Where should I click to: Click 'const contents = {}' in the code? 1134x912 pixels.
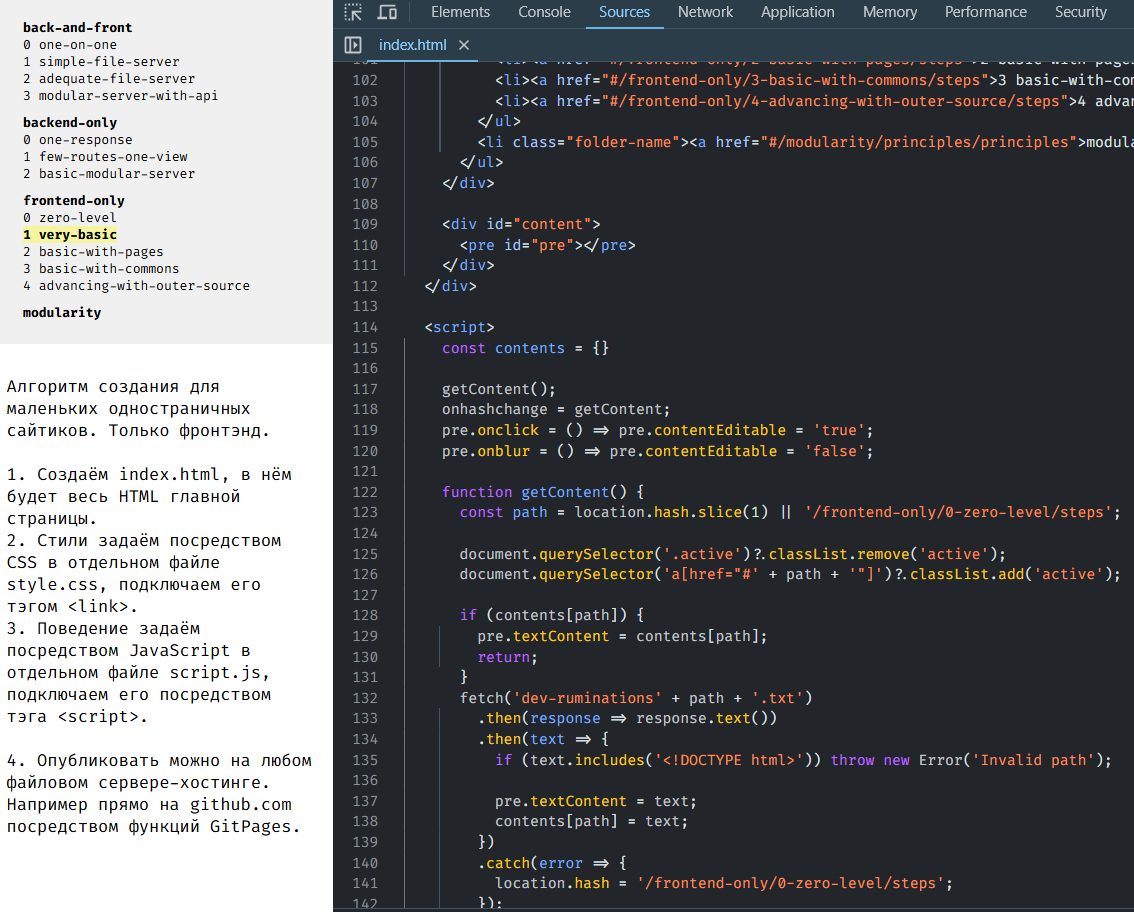(525, 348)
